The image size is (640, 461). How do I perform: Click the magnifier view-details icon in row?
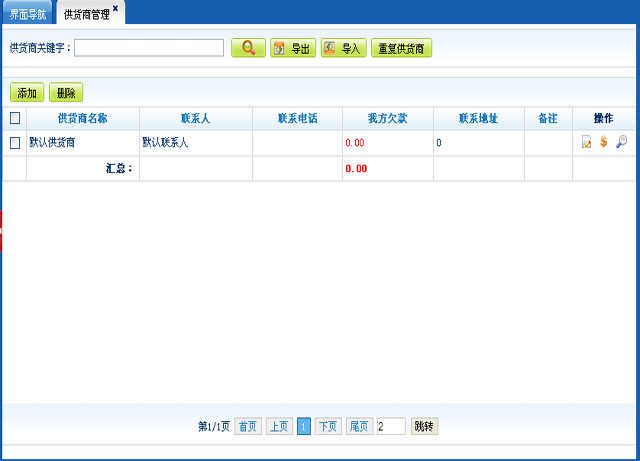(621, 143)
